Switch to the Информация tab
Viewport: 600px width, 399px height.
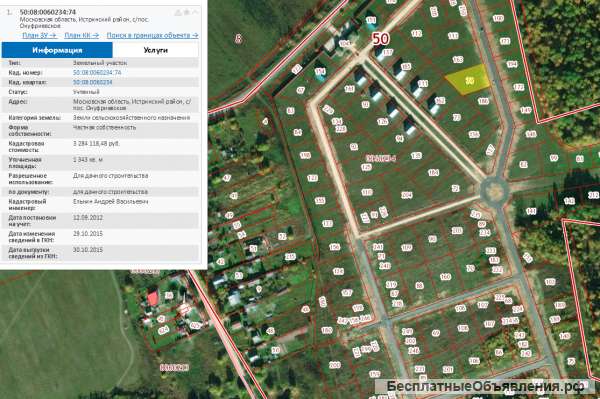point(57,50)
